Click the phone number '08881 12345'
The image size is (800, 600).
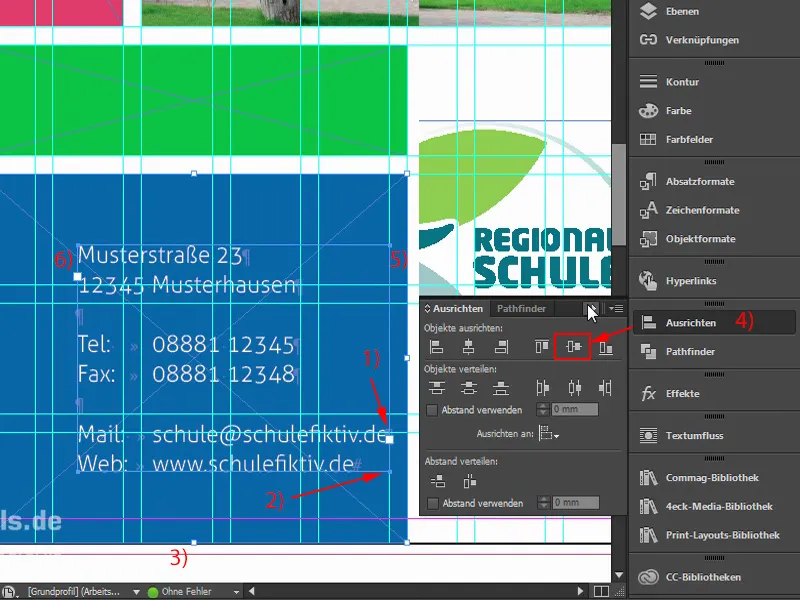(223, 345)
